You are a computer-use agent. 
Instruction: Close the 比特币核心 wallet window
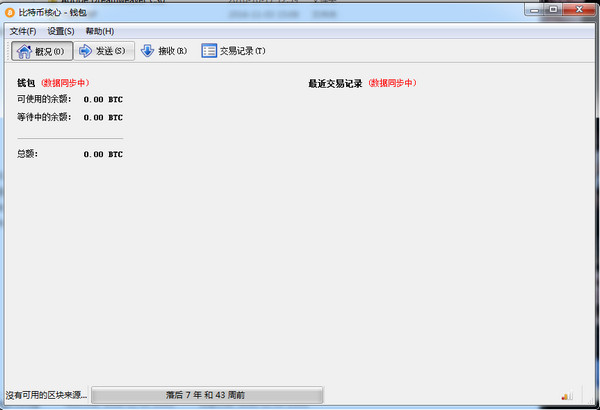(579, 10)
